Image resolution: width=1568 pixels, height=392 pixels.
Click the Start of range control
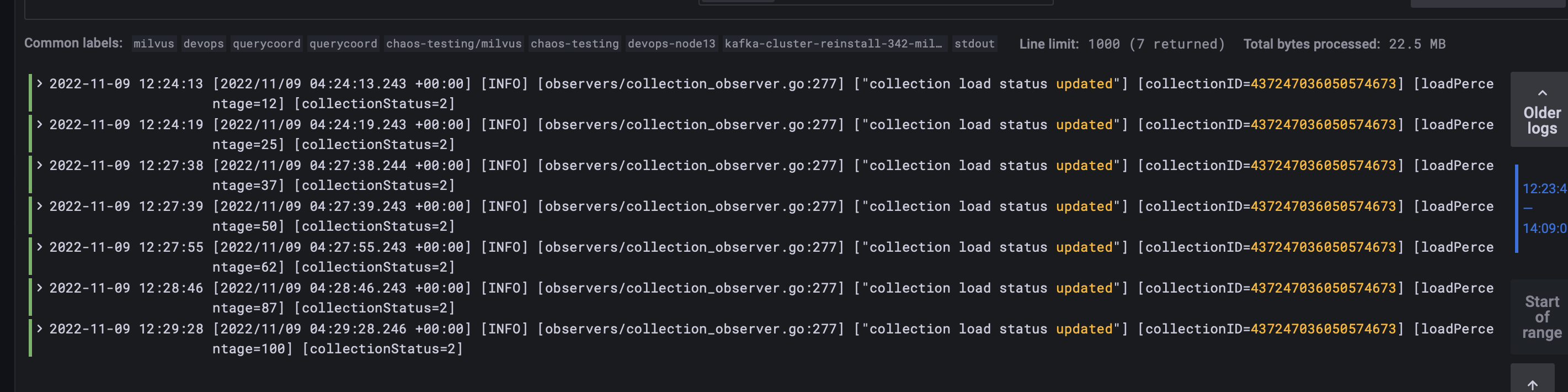pos(1541,316)
